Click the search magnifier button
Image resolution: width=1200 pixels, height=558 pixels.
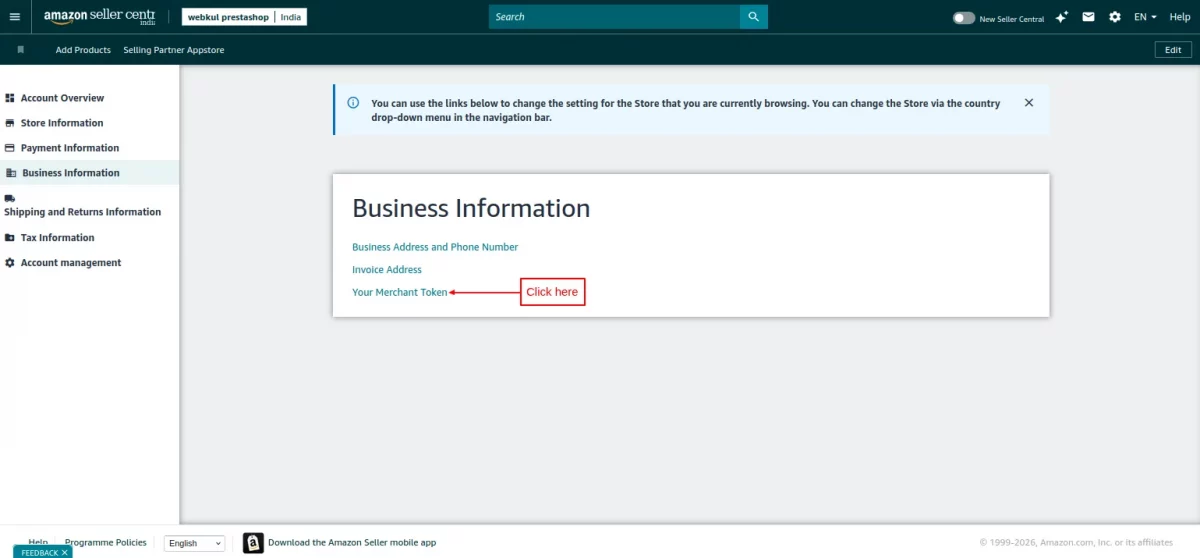pos(754,17)
